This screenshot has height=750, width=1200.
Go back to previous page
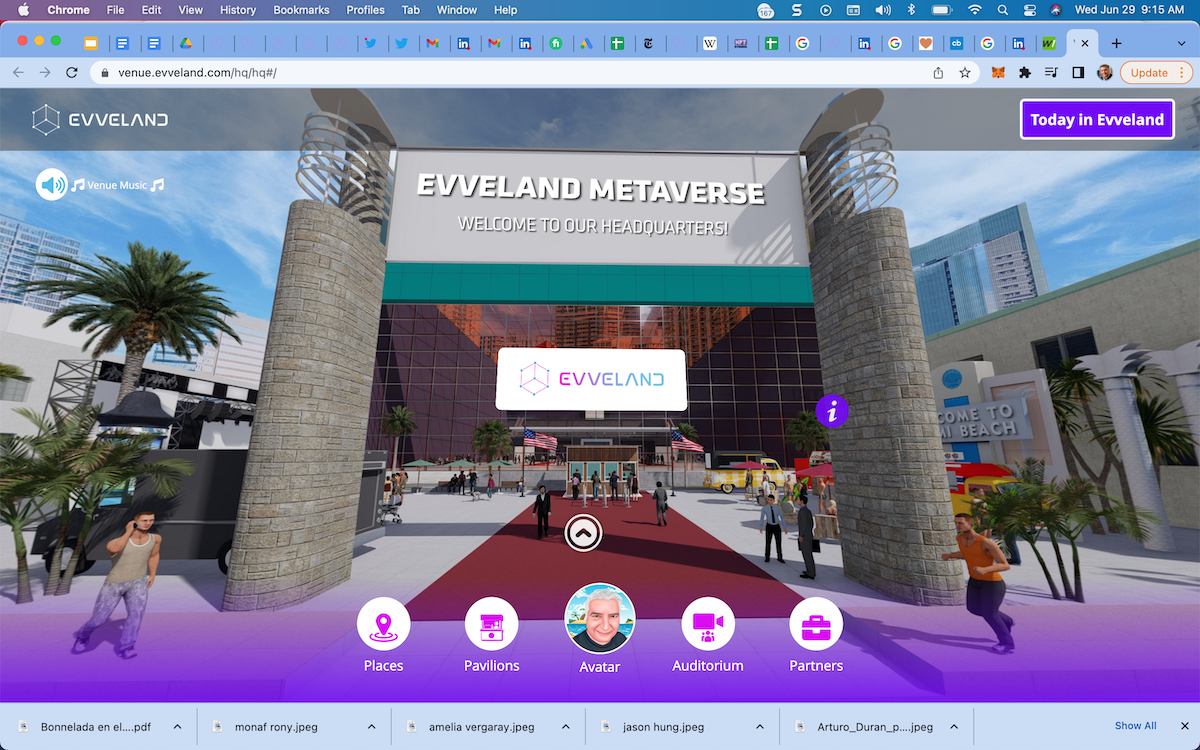[18, 73]
